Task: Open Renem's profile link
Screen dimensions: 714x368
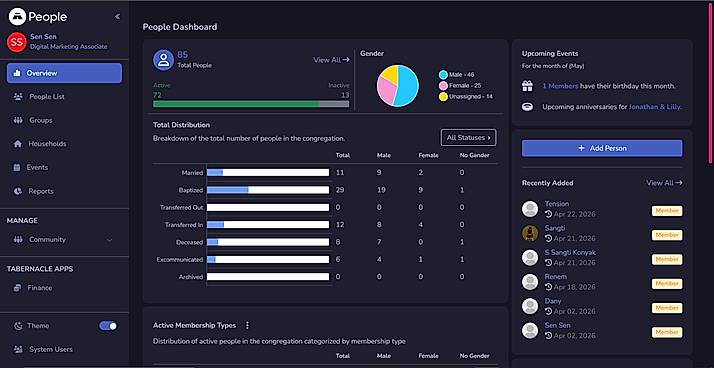Action: pyautogui.click(x=556, y=276)
